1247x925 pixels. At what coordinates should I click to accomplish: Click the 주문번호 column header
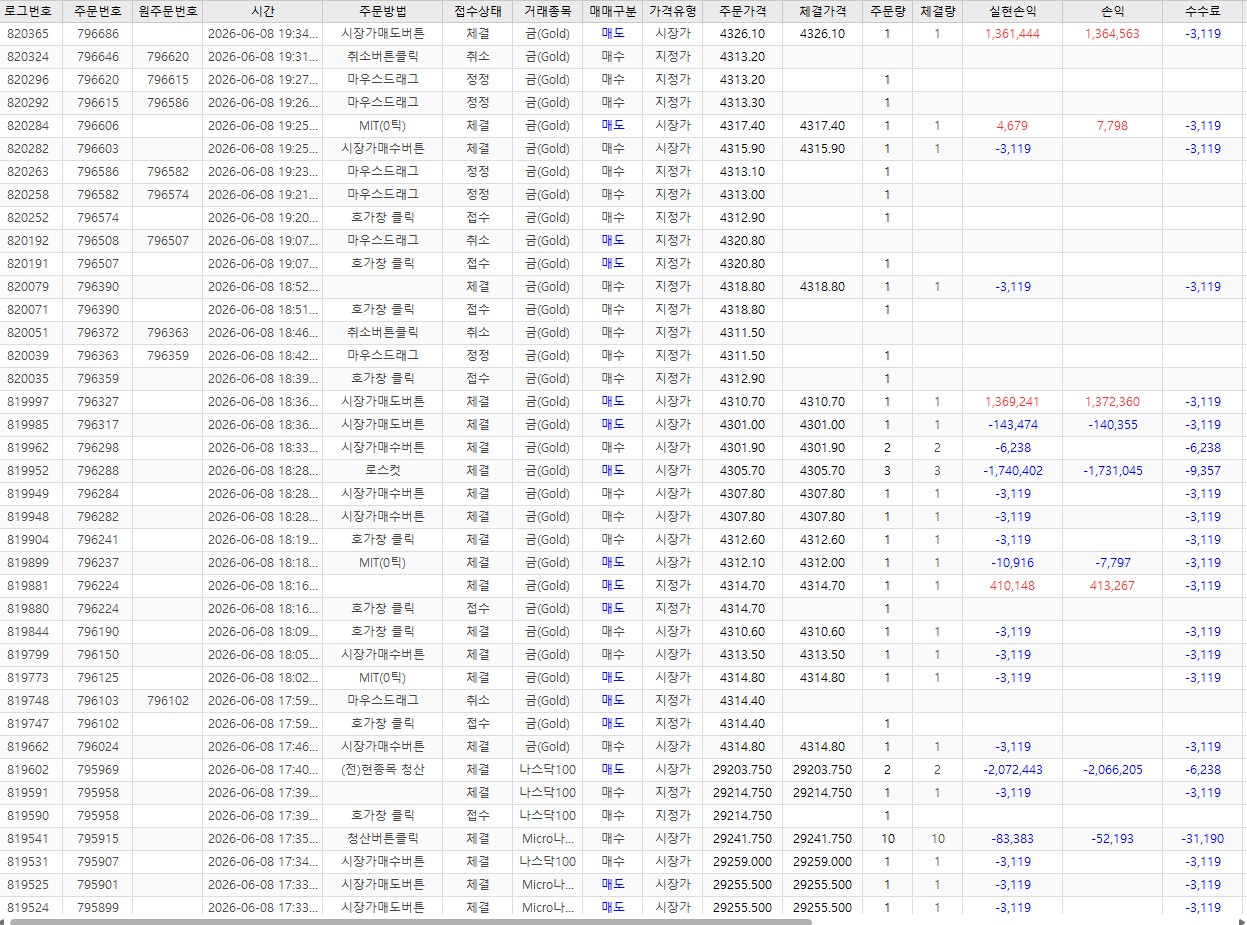click(97, 11)
